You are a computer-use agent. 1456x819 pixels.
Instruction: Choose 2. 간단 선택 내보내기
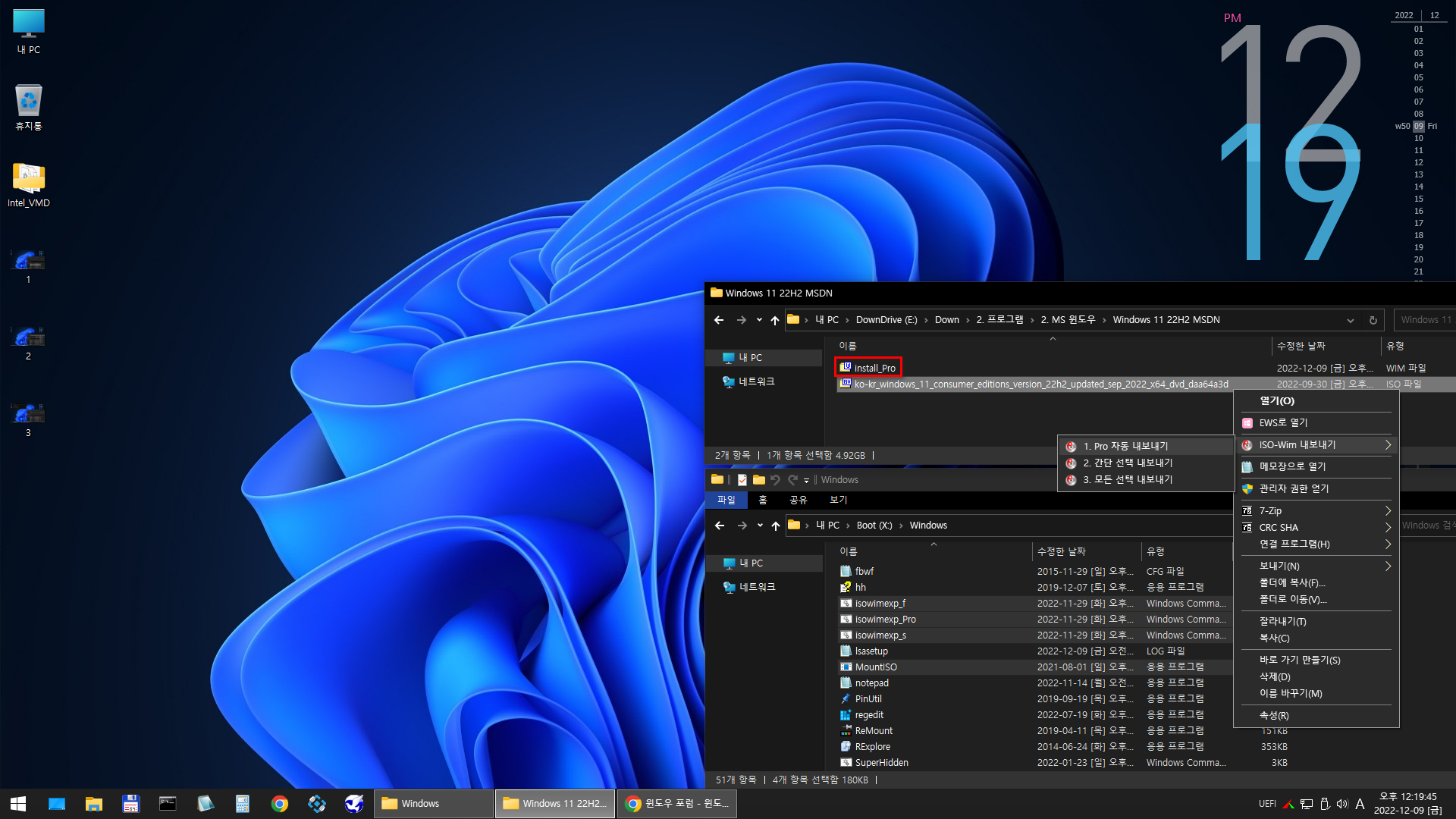(1146, 463)
